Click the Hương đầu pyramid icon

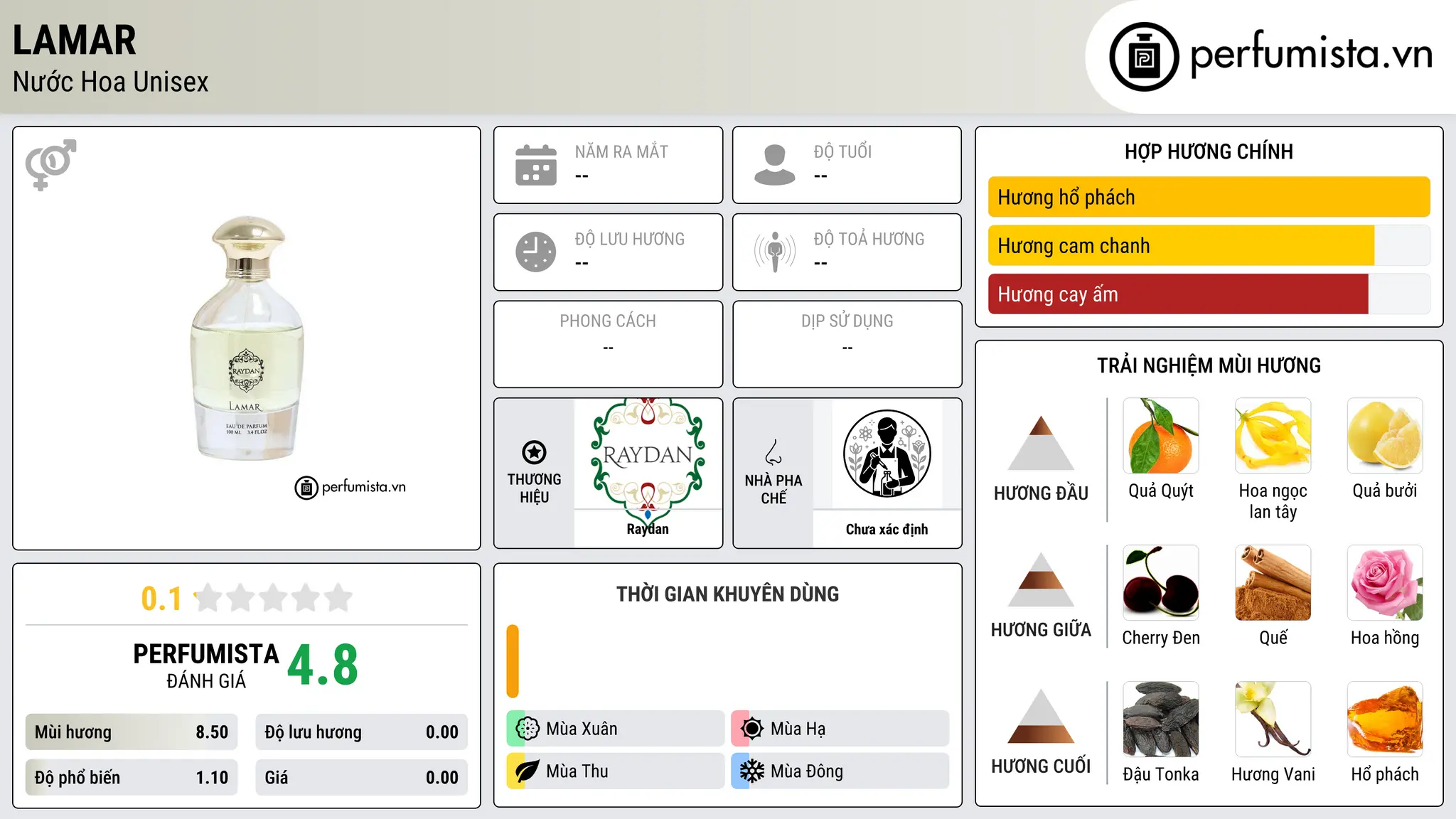pyautogui.click(x=1041, y=442)
